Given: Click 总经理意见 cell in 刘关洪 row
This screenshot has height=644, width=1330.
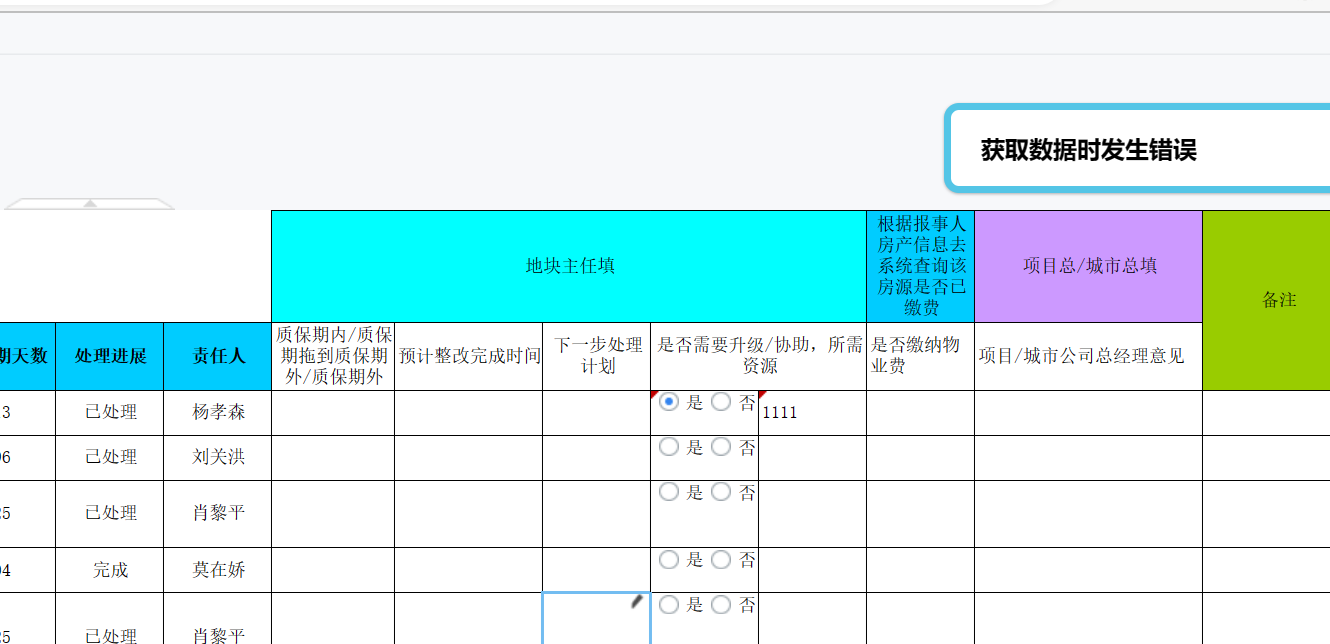Looking at the screenshot, I should pyautogui.click(x=1088, y=458).
